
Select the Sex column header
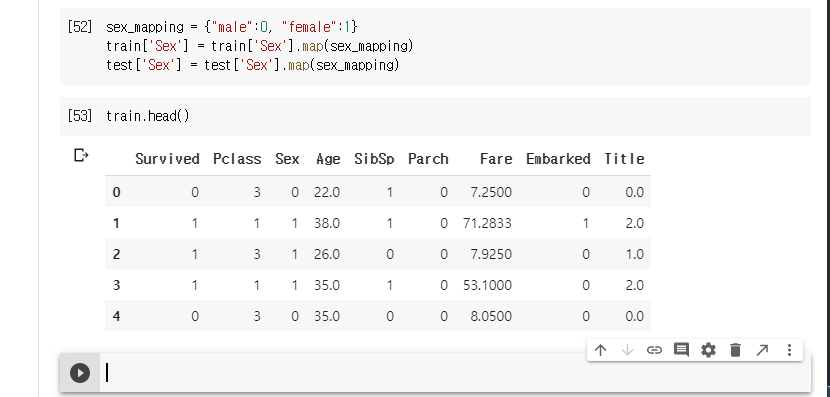pos(287,159)
